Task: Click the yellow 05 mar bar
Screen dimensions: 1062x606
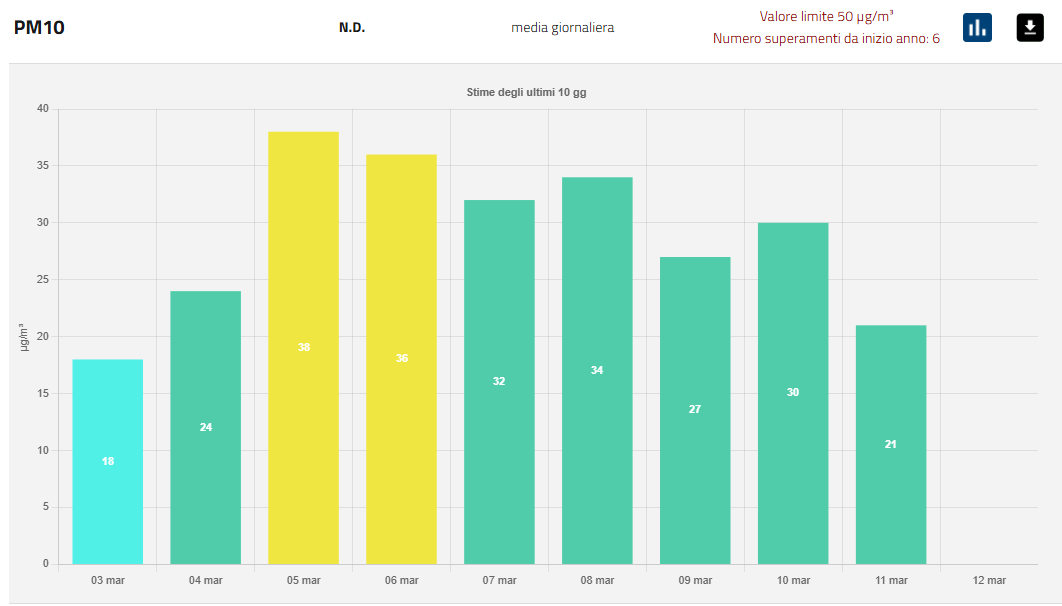Action: coord(304,347)
